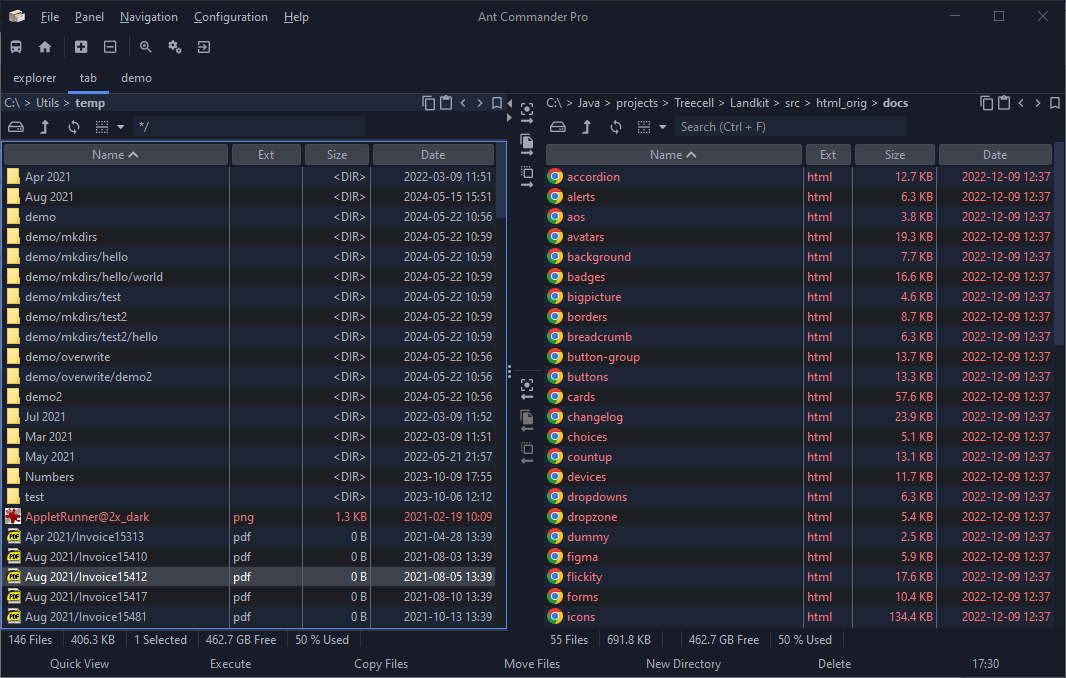
Task: Click the left panel filter field showing */
Action: click(x=249, y=127)
